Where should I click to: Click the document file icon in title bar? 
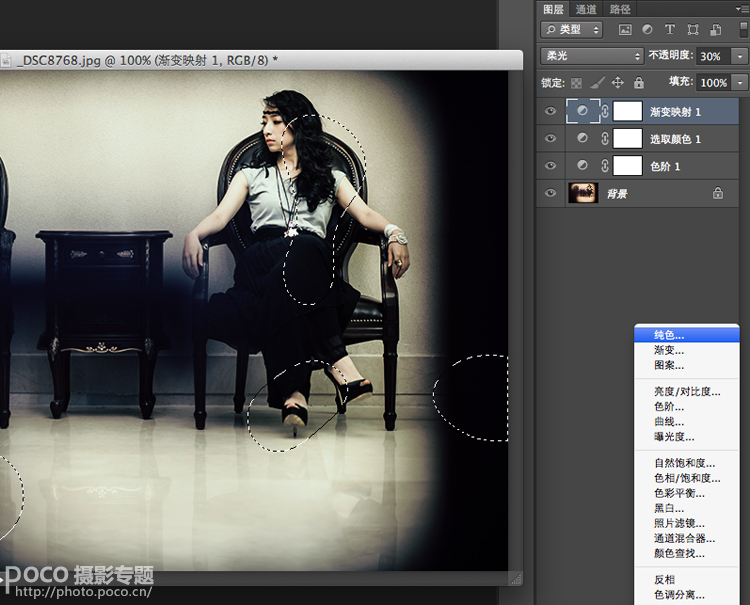pyautogui.click(x=6, y=60)
